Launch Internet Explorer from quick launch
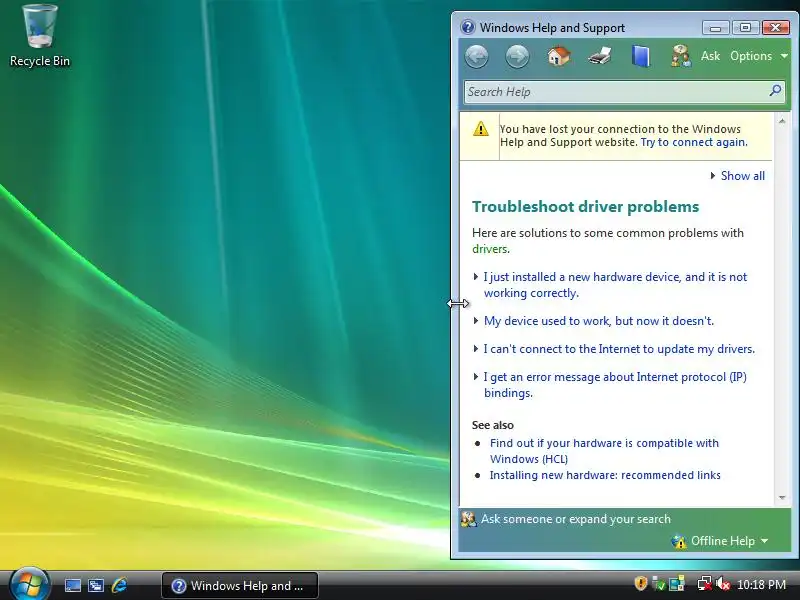 pos(119,585)
